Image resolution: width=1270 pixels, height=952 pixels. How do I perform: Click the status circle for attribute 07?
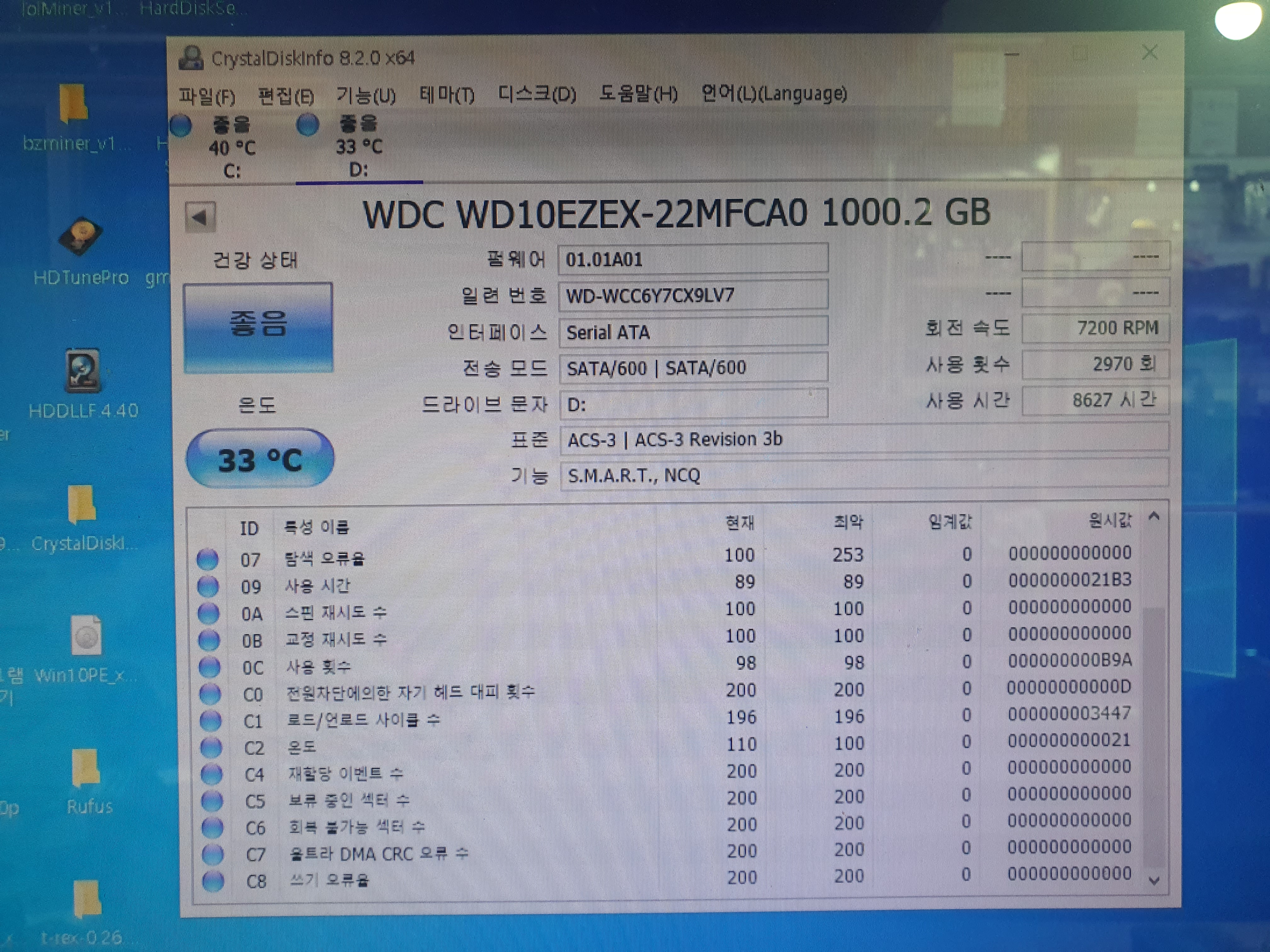point(207,559)
